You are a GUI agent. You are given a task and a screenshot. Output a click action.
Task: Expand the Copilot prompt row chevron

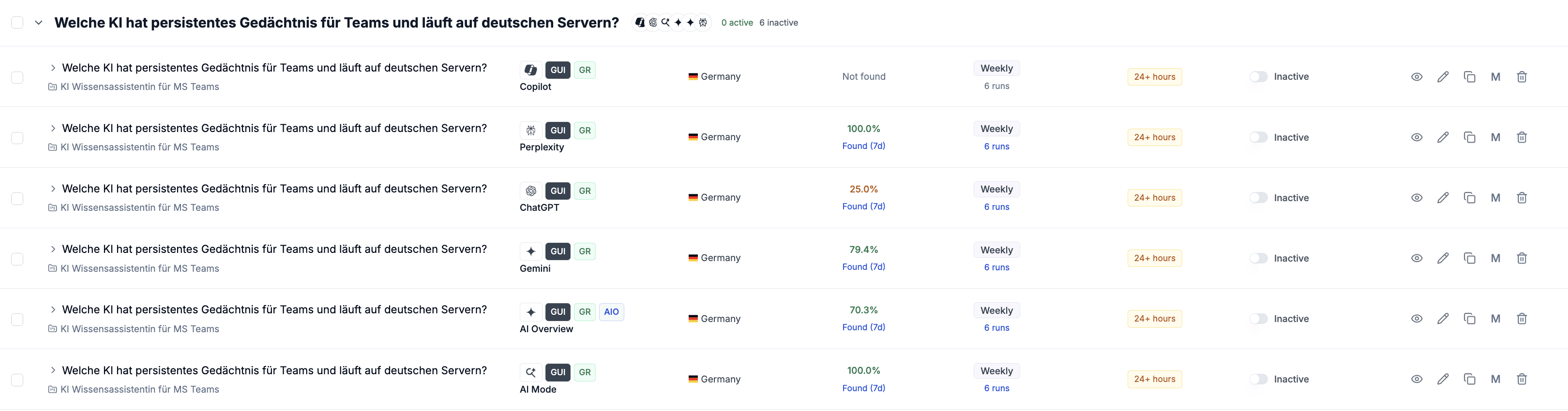click(53, 68)
